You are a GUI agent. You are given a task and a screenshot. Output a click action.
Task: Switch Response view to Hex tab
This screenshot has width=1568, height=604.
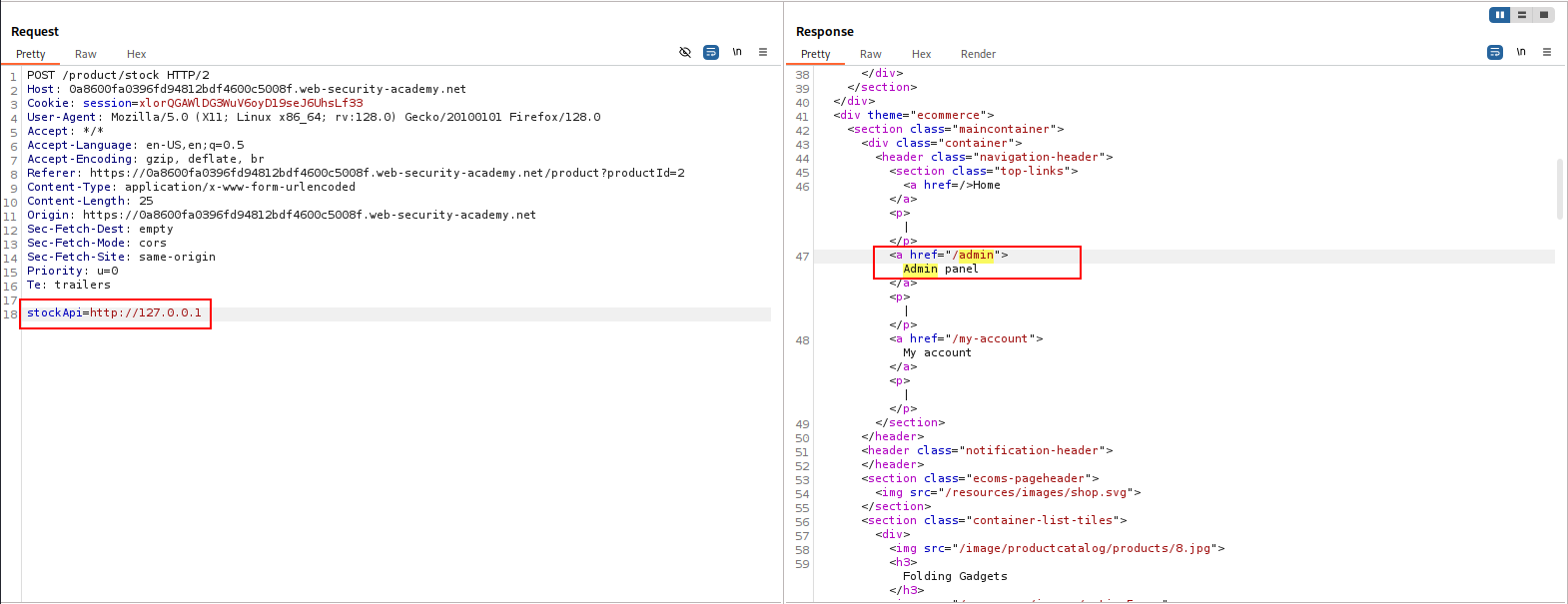[x=921, y=54]
